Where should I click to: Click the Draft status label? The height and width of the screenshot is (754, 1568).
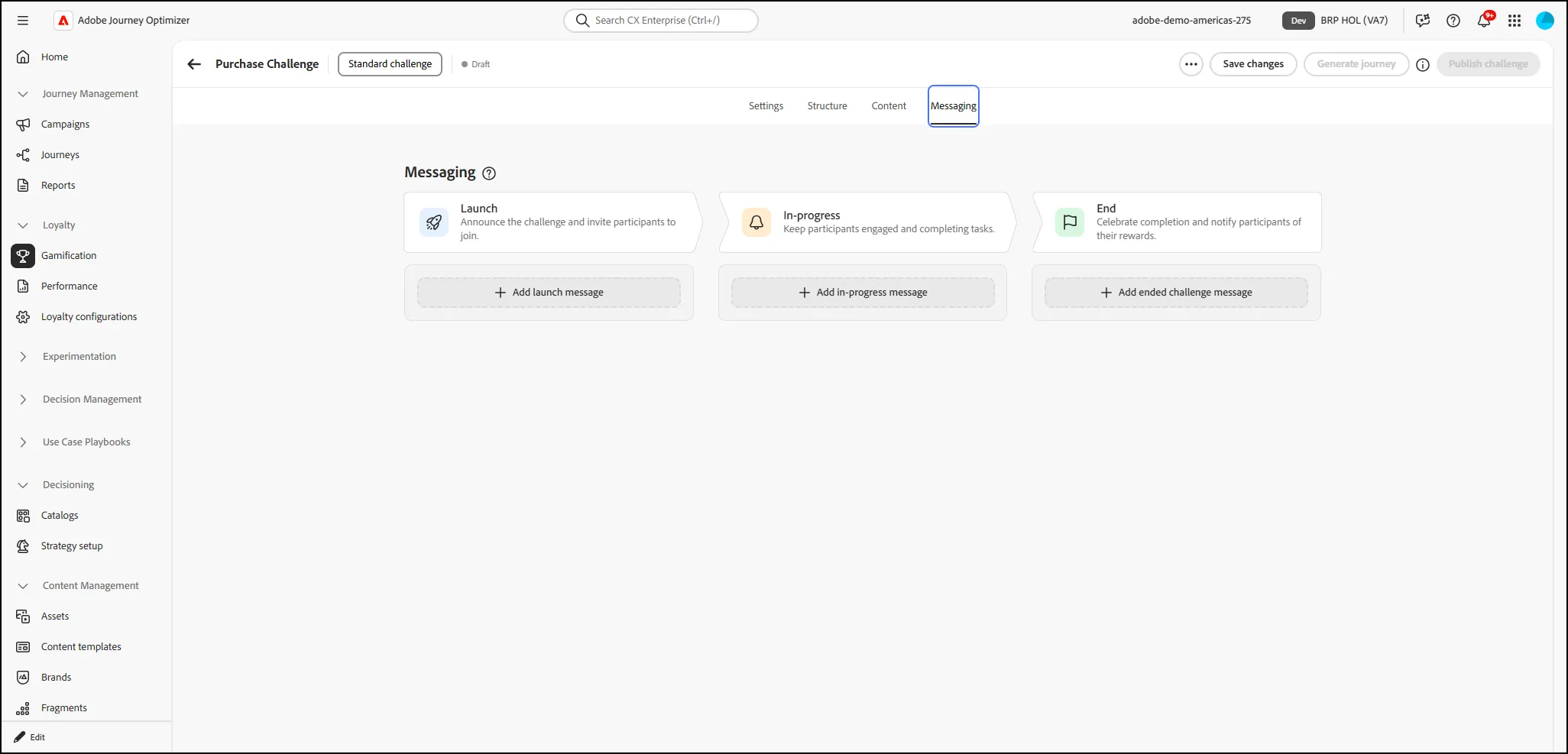pos(476,64)
